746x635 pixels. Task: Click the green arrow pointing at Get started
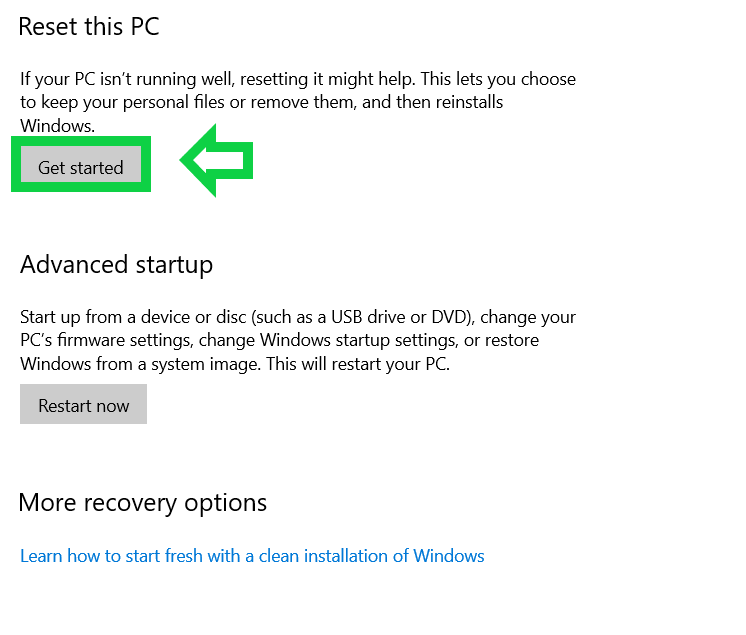217,161
